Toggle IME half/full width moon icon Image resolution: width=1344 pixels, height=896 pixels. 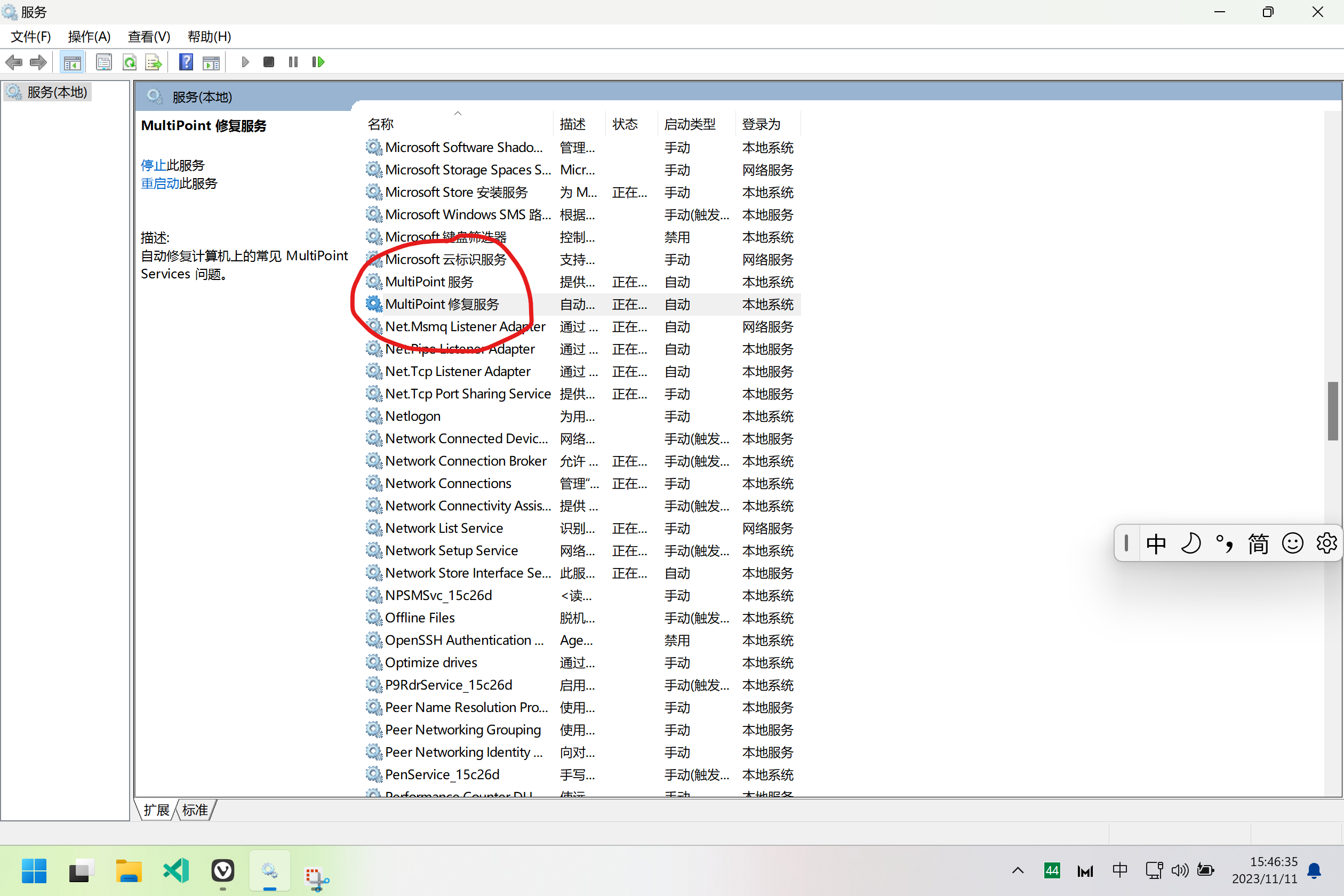point(1190,543)
